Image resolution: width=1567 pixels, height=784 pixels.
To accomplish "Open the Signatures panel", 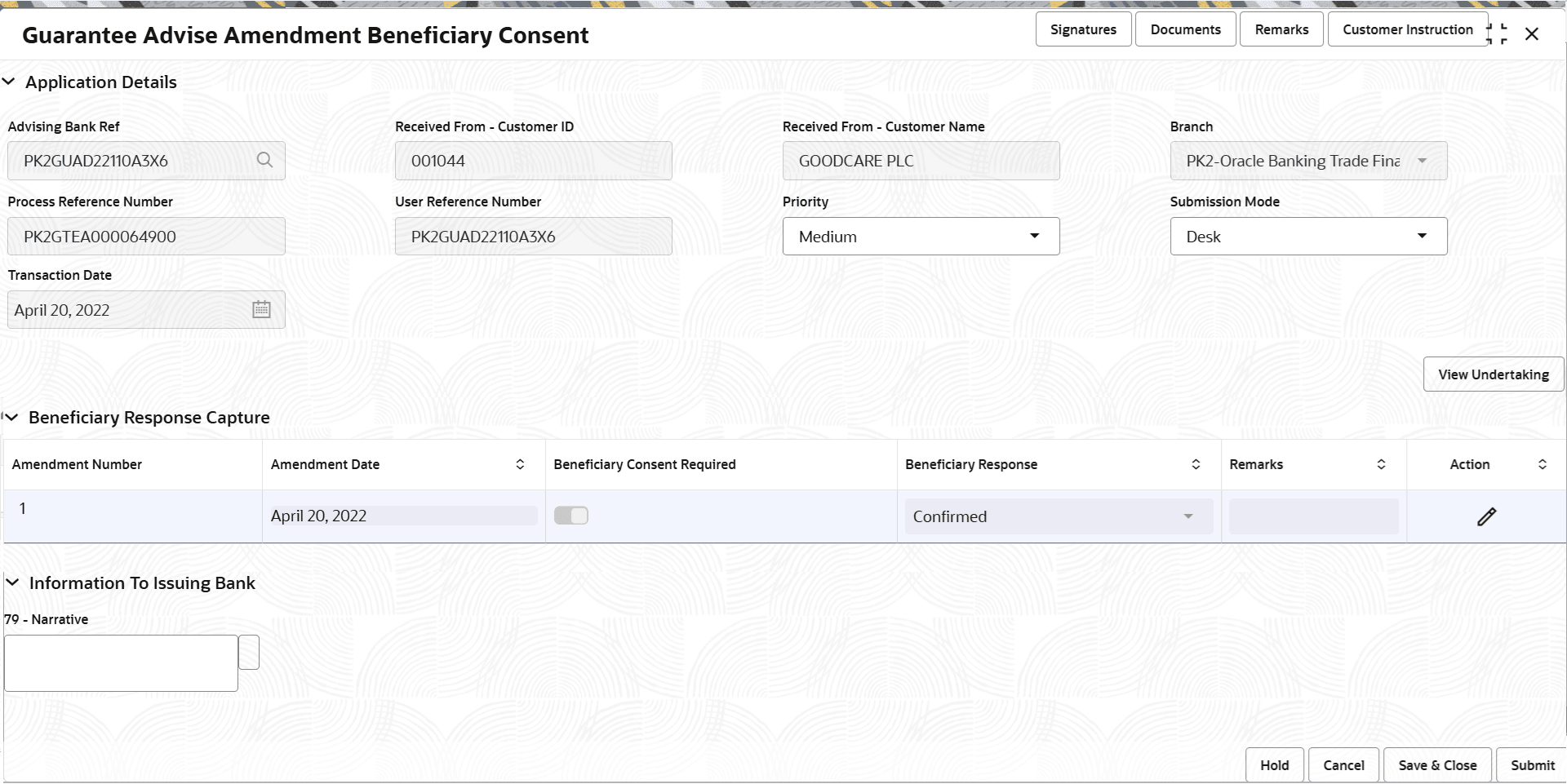I will click(1083, 29).
